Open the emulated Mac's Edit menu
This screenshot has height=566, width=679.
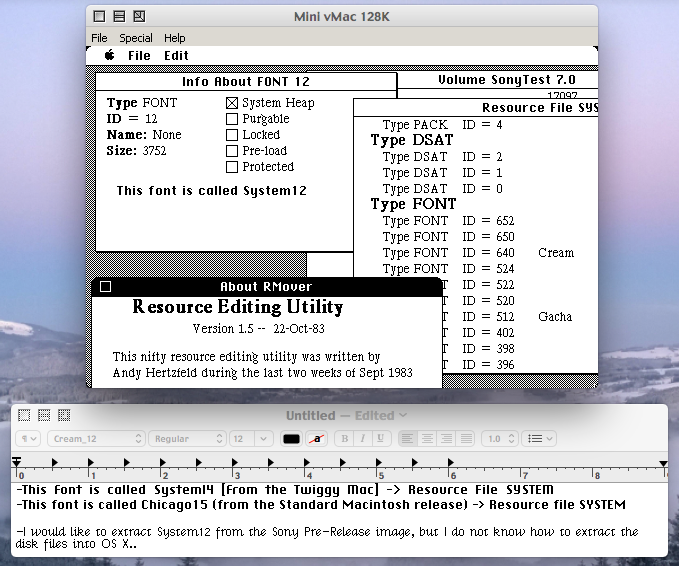coord(176,55)
